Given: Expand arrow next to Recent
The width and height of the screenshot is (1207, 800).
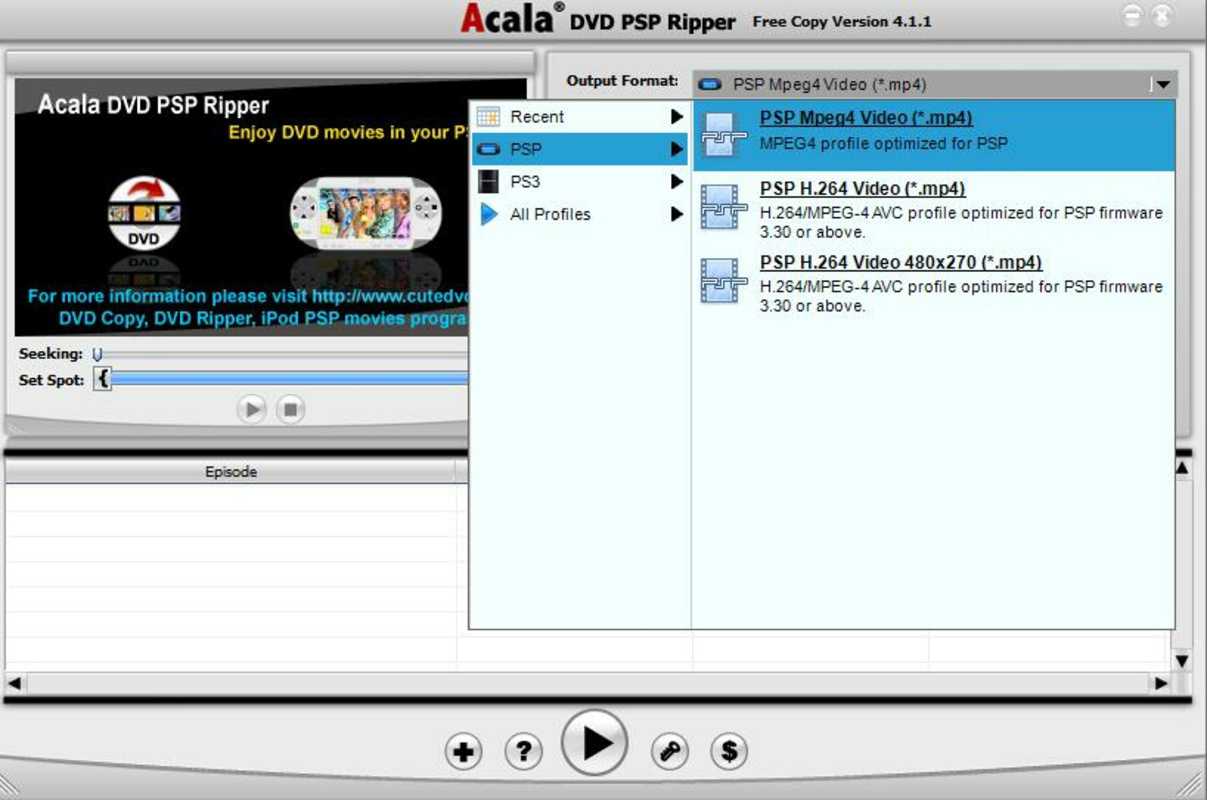Looking at the screenshot, I should (677, 117).
